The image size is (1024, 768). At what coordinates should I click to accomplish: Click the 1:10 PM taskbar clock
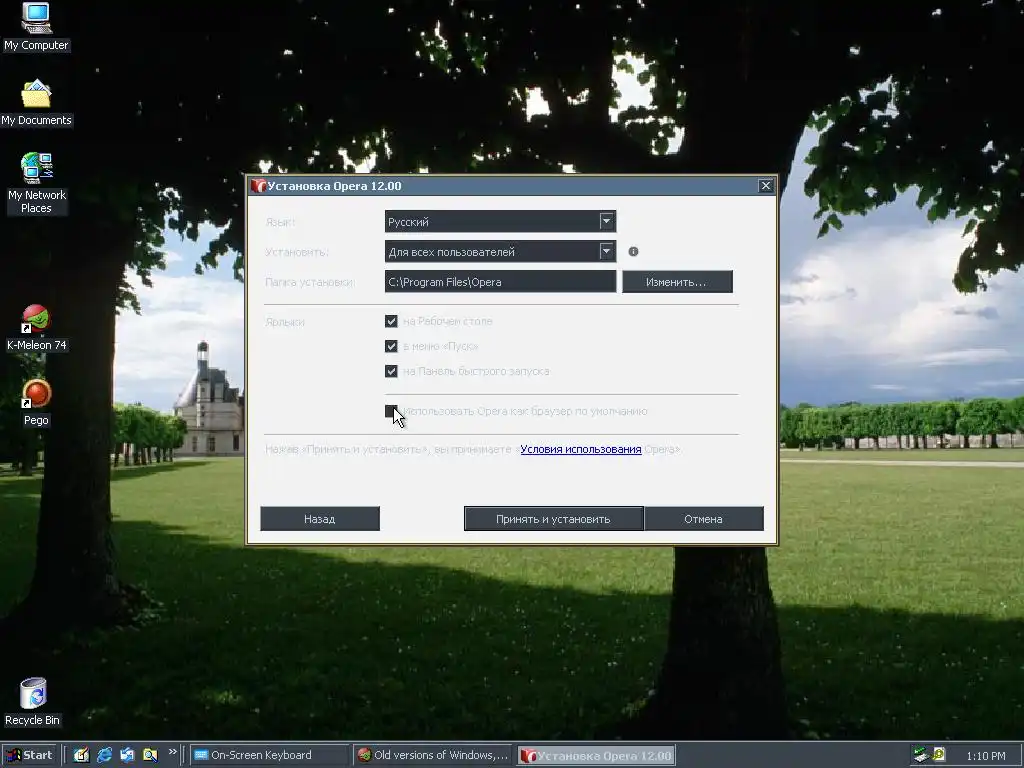click(985, 756)
